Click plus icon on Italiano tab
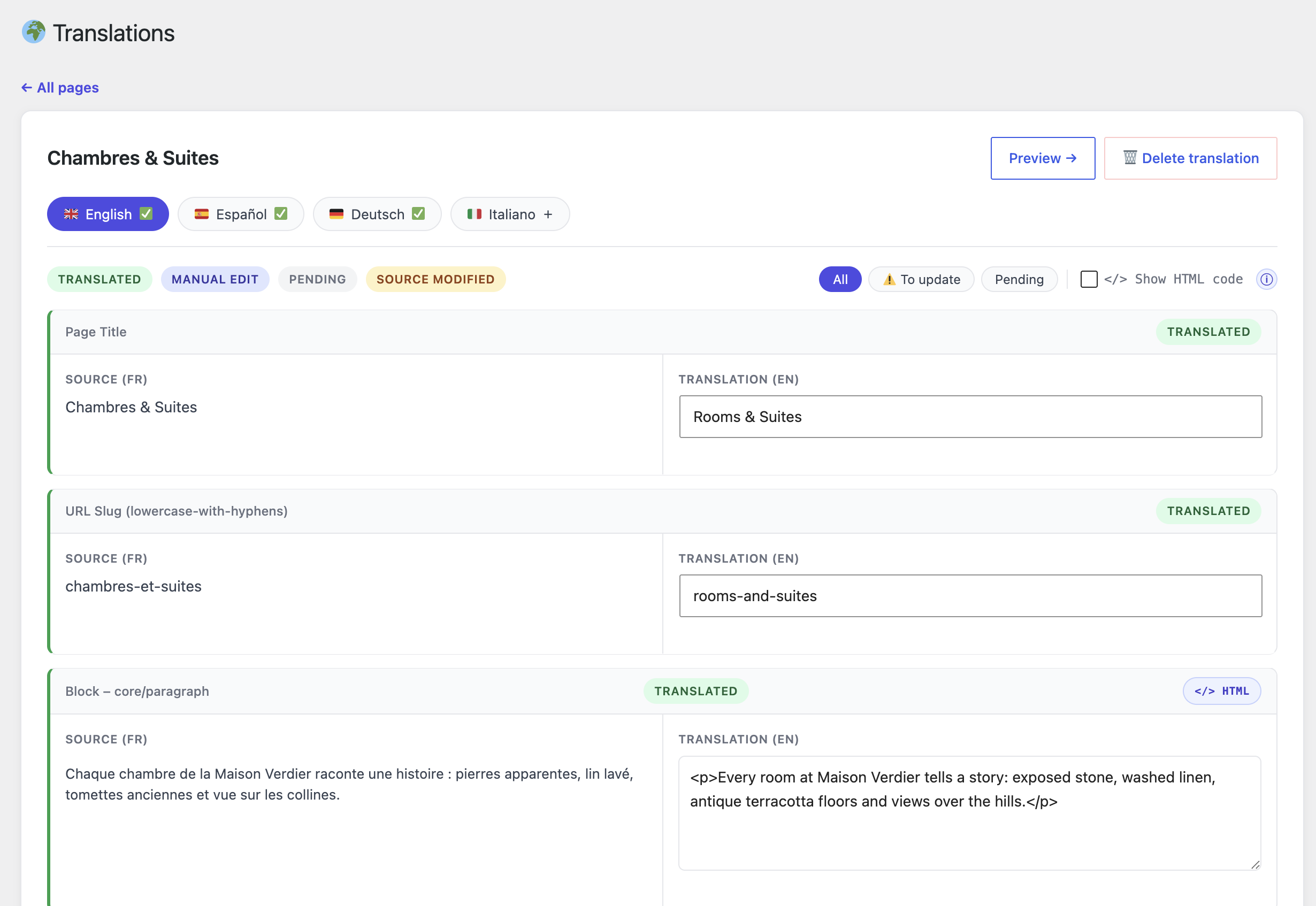 [548, 214]
